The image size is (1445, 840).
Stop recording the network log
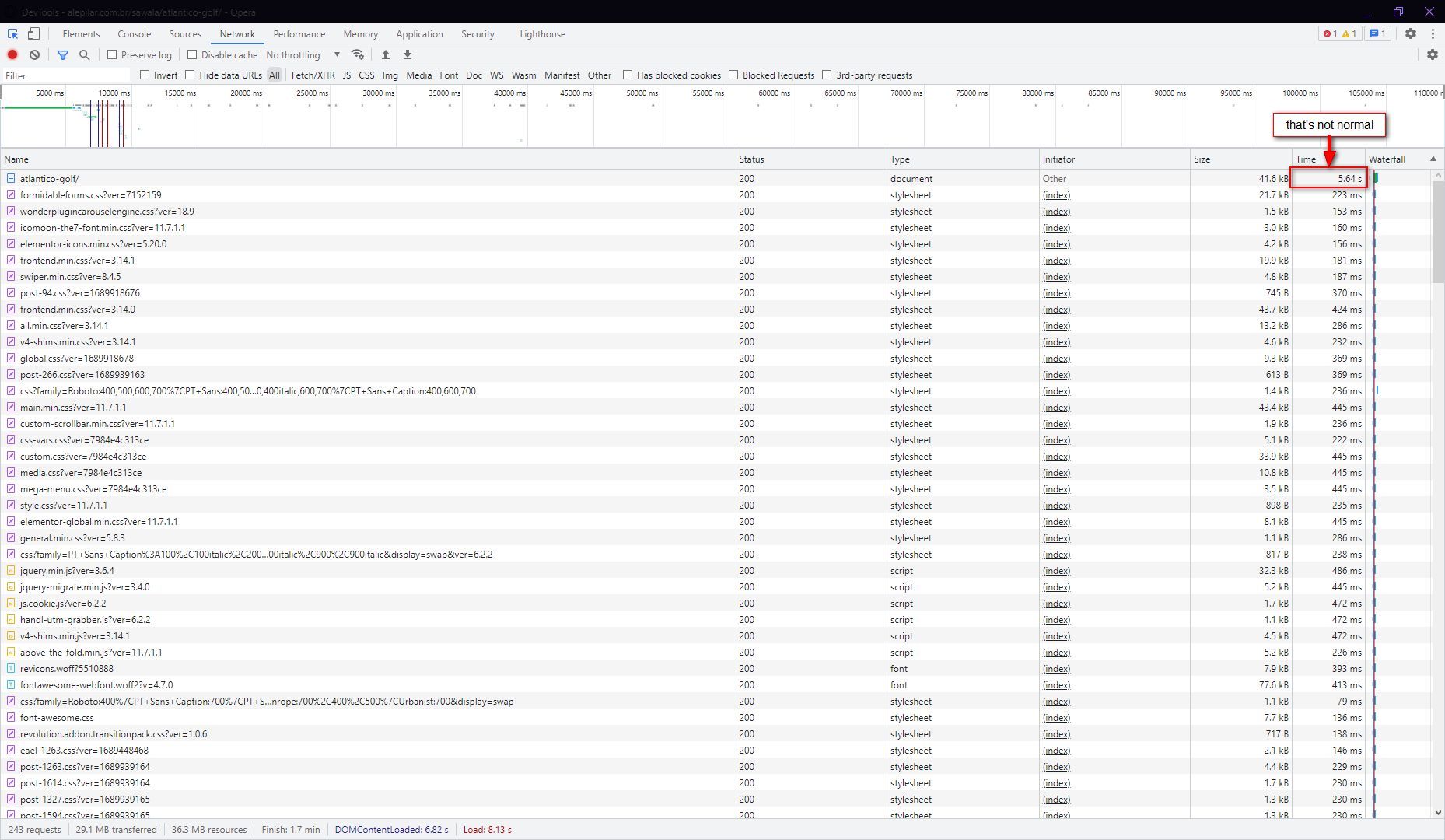(x=12, y=54)
